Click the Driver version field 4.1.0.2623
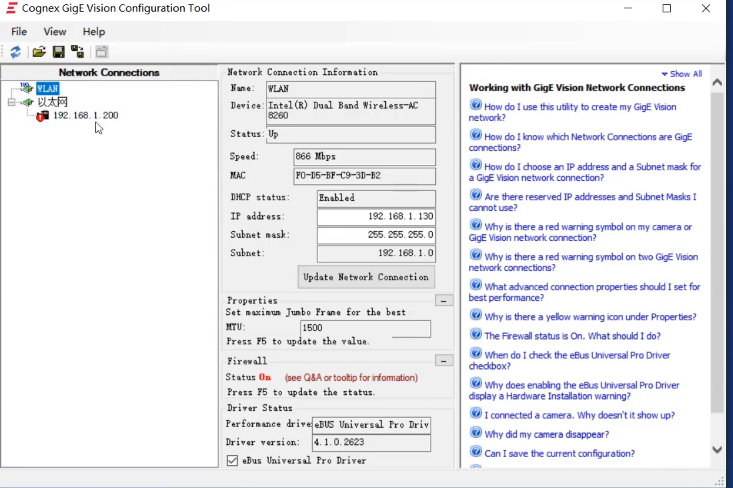 [371, 442]
